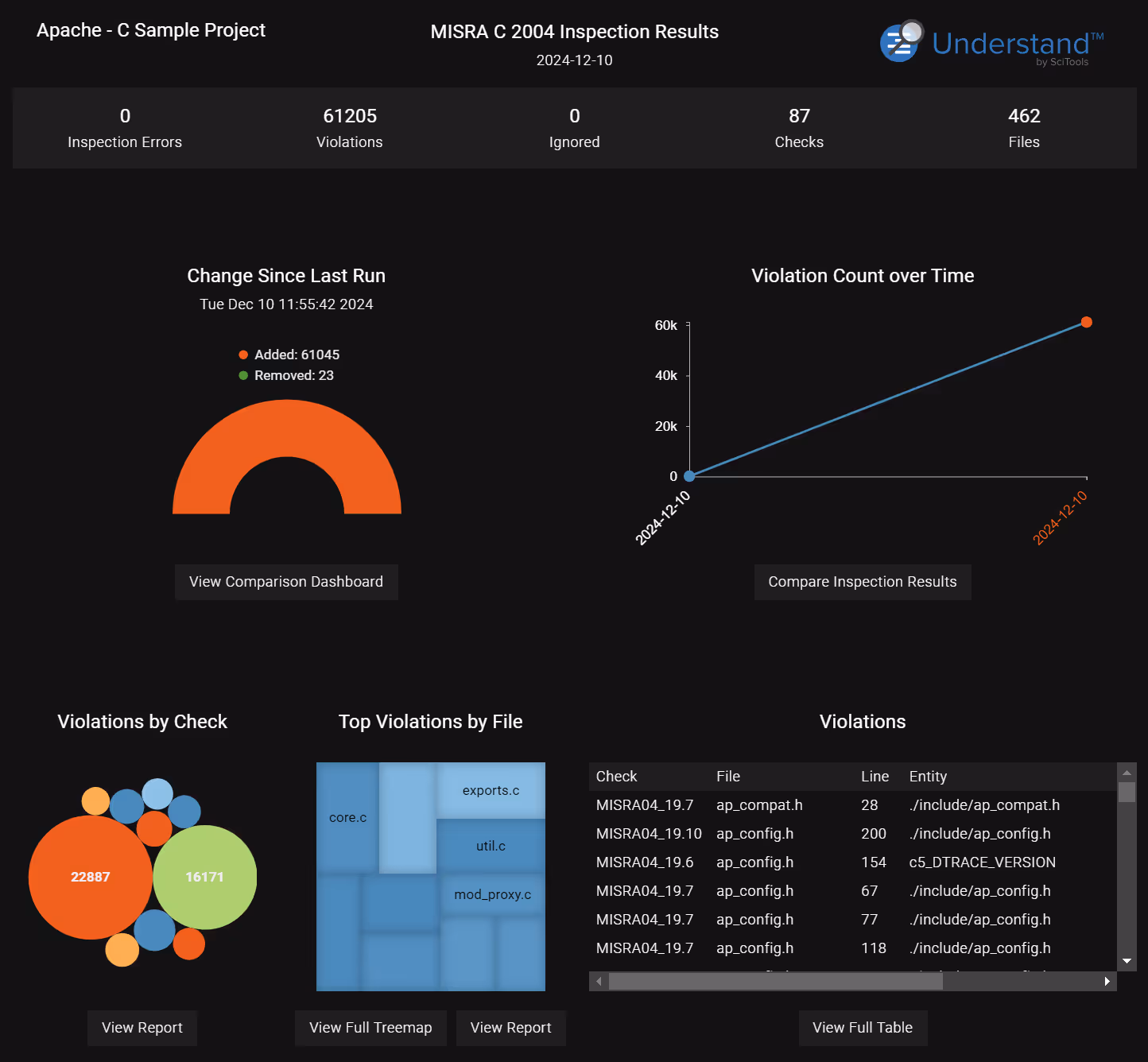1148x1062 pixels.
Task: Sort table by Check column header
Action: (x=617, y=777)
